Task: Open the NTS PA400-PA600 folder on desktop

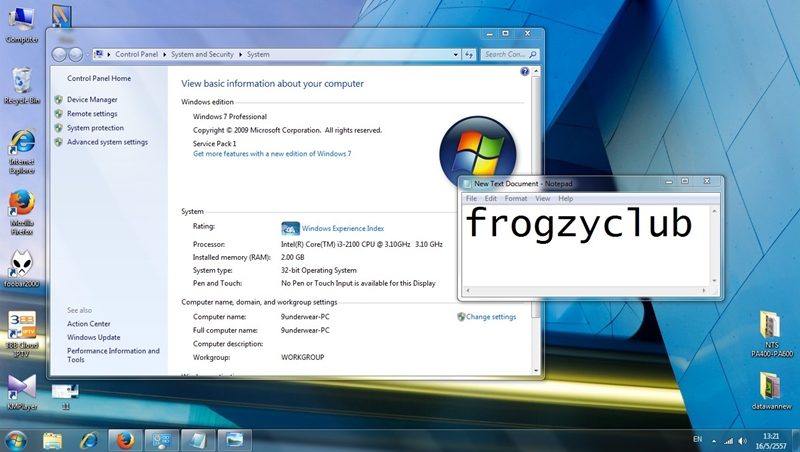Action: coord(771,333)
